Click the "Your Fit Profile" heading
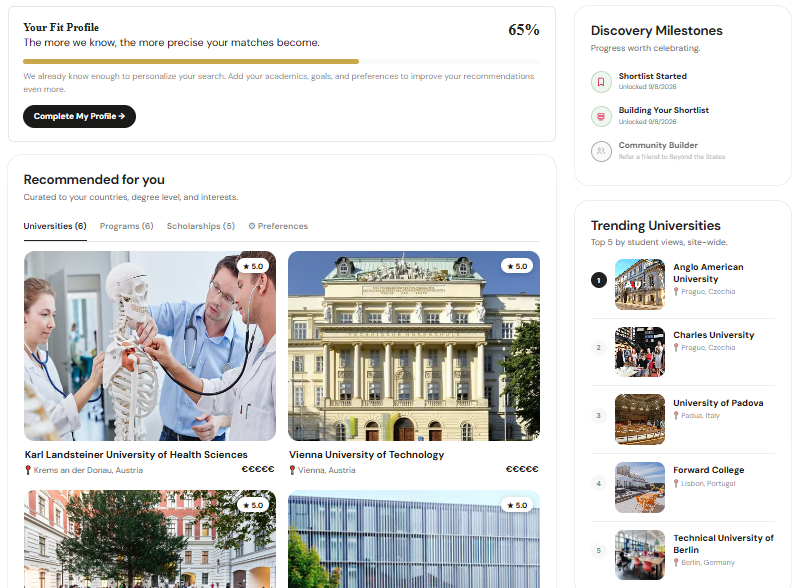 tap(61, 27)
